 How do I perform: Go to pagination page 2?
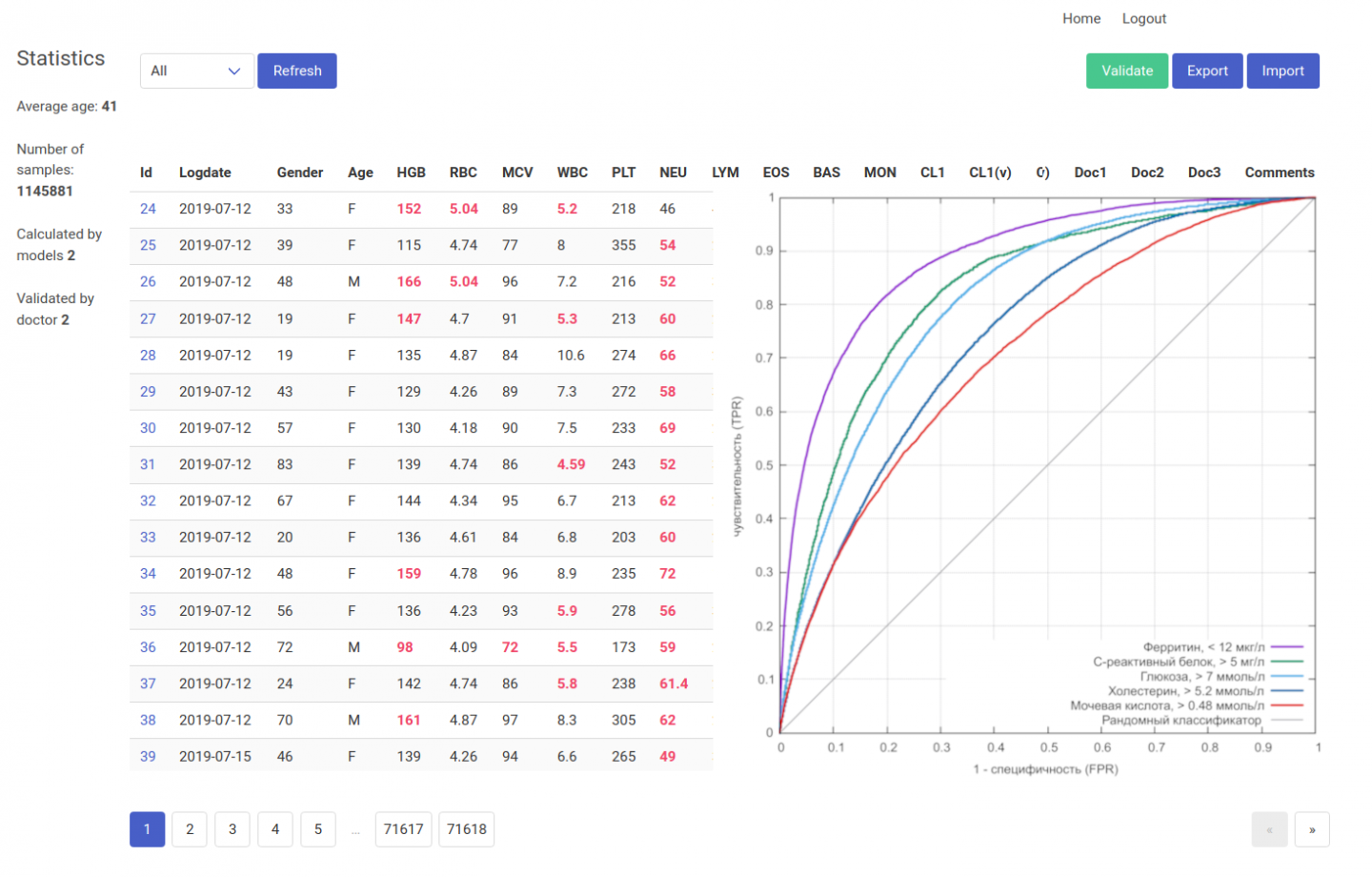pyautogui.click(x=190, y=829)
